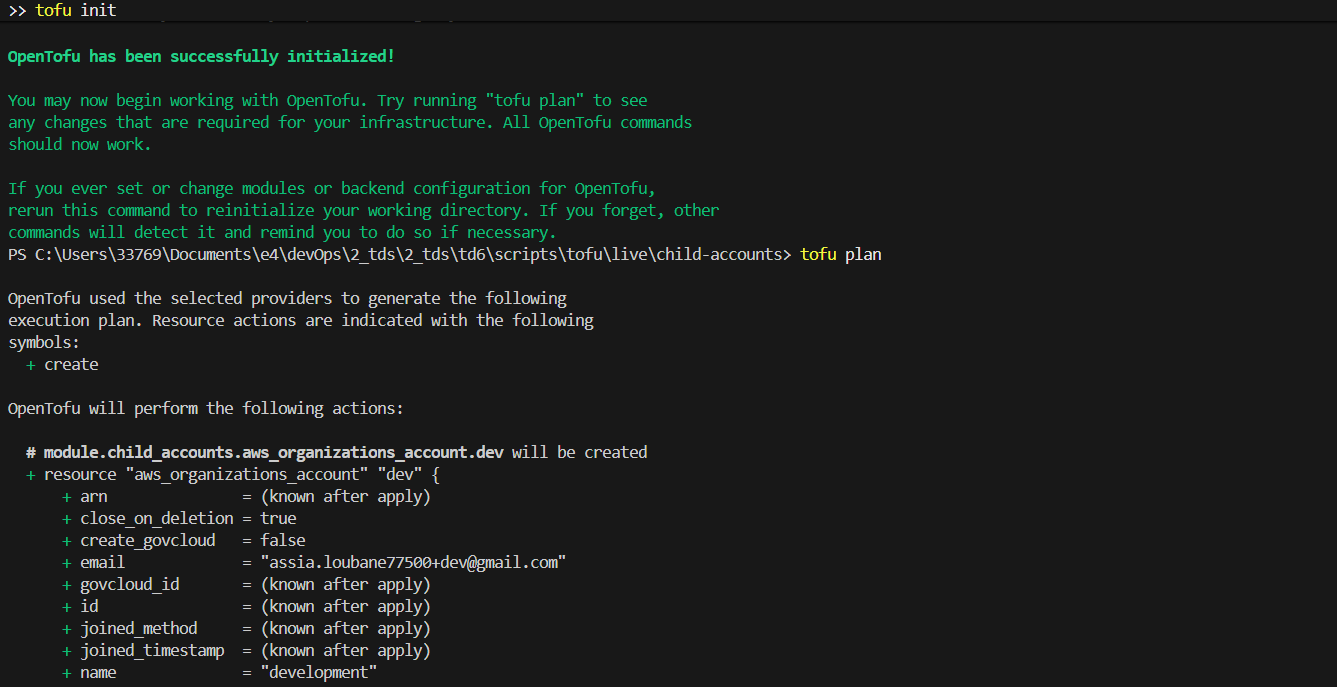Click the "tofu init" command at top
The image size is (1337, 687).
(x=75, y=10)
